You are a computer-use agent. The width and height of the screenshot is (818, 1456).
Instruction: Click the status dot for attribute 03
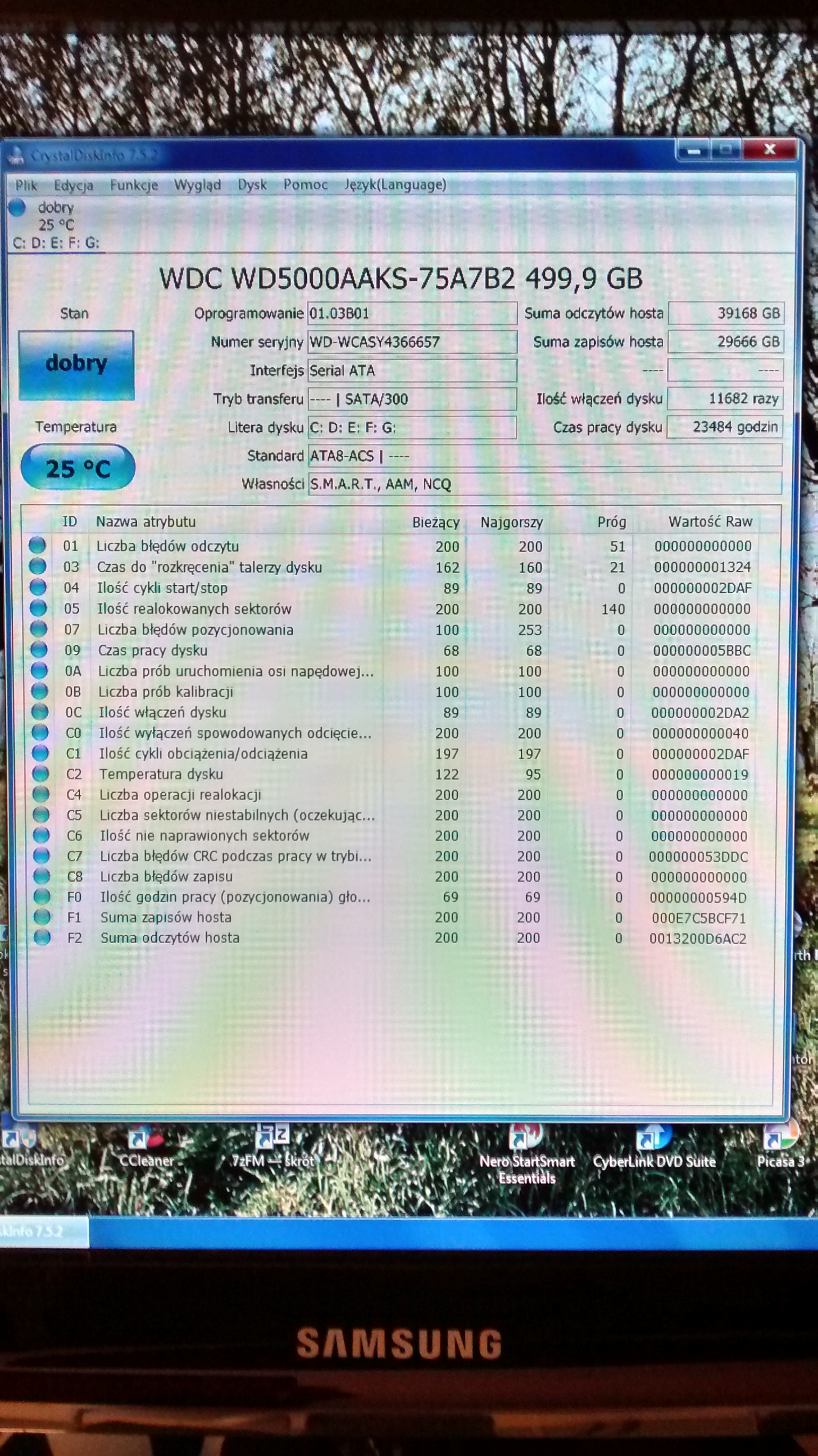coord(37,566)
